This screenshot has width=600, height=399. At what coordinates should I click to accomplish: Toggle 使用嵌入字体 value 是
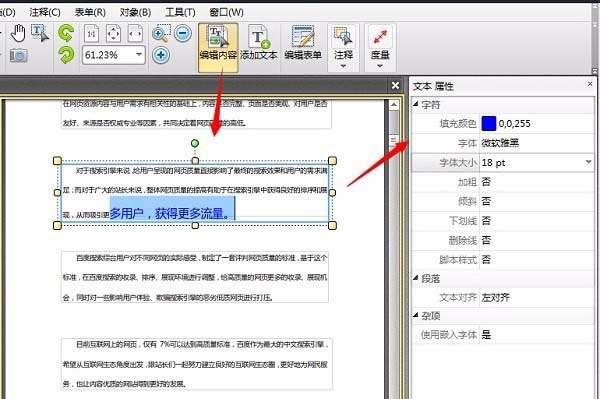click(486, 335)
